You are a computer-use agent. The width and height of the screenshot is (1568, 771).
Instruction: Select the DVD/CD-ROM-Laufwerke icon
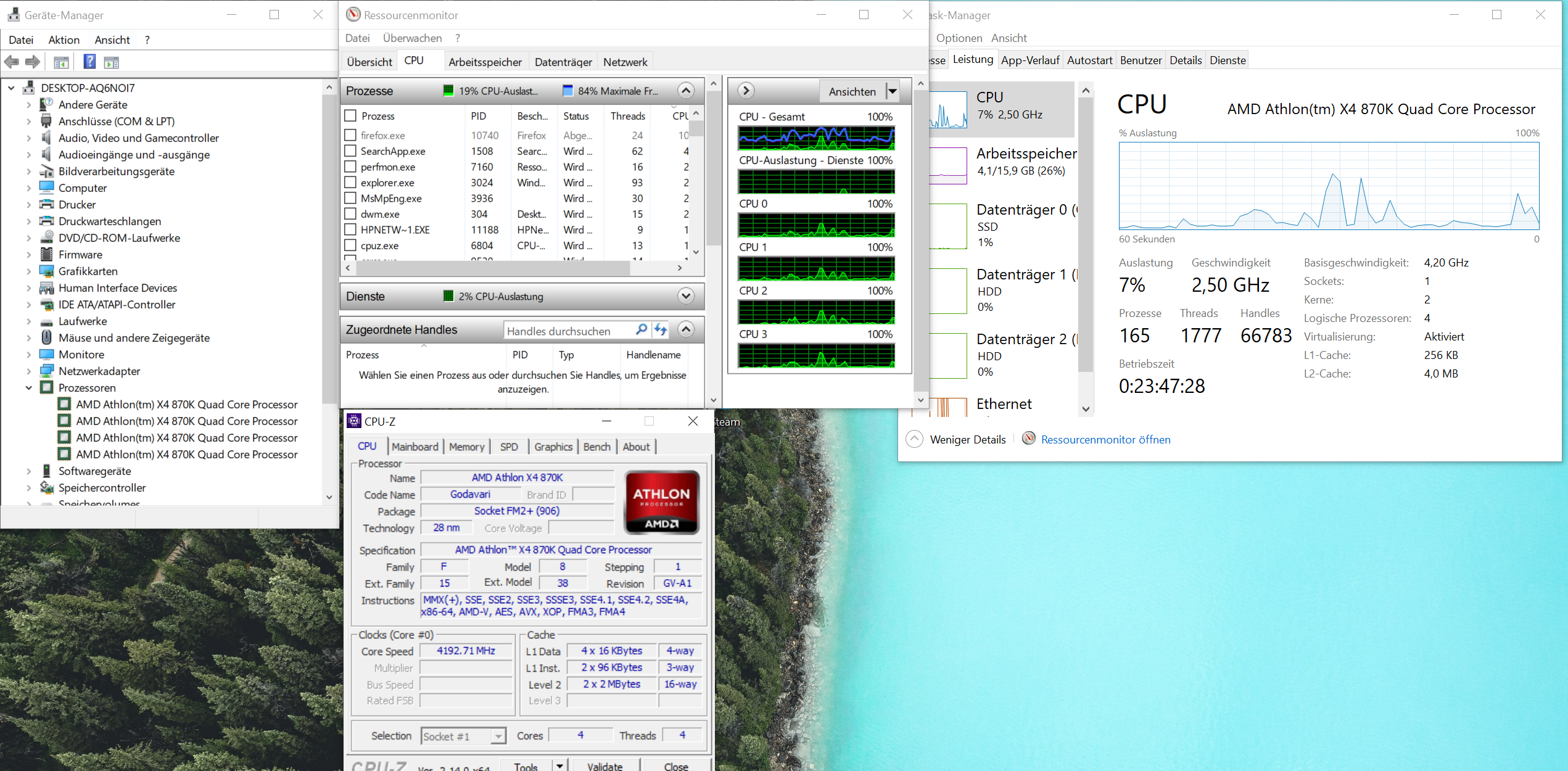point(46,238)
